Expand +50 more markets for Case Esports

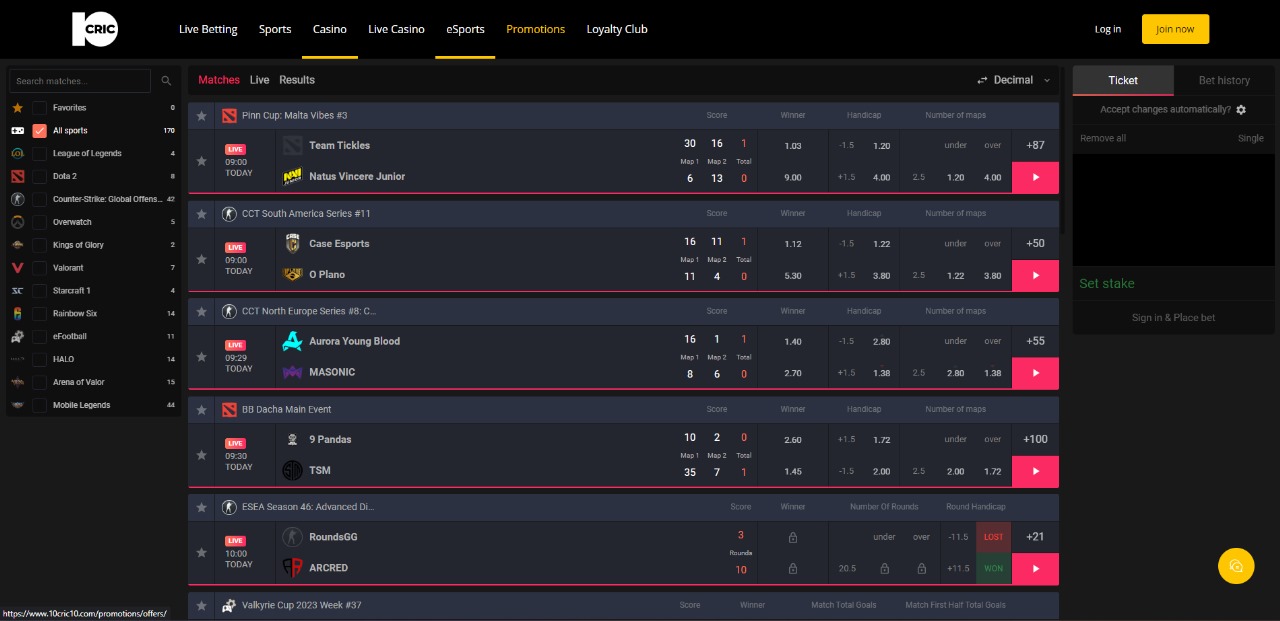coord(1035,243)
